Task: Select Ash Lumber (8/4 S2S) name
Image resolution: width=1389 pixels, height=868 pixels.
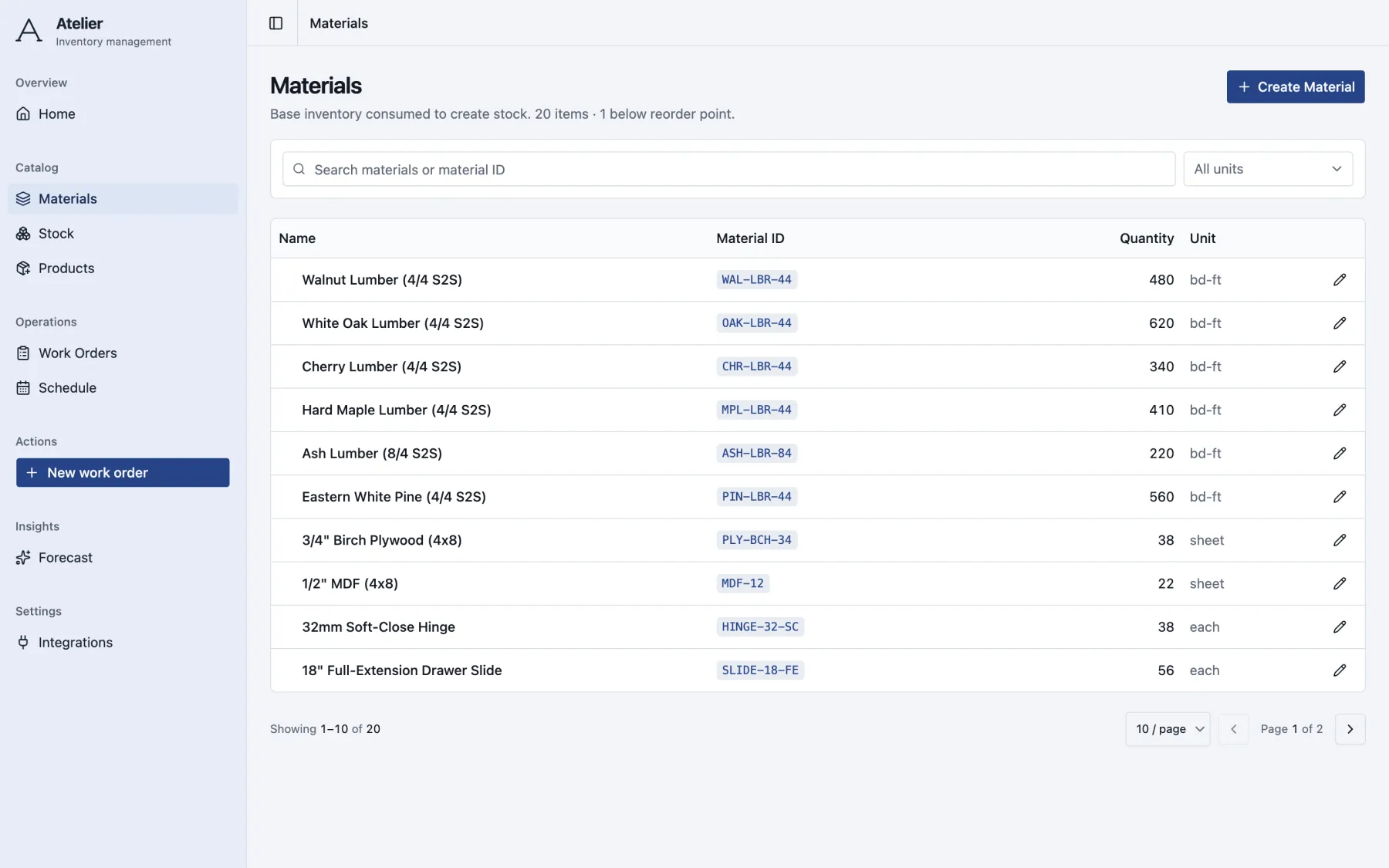Action: coord(372,454)
